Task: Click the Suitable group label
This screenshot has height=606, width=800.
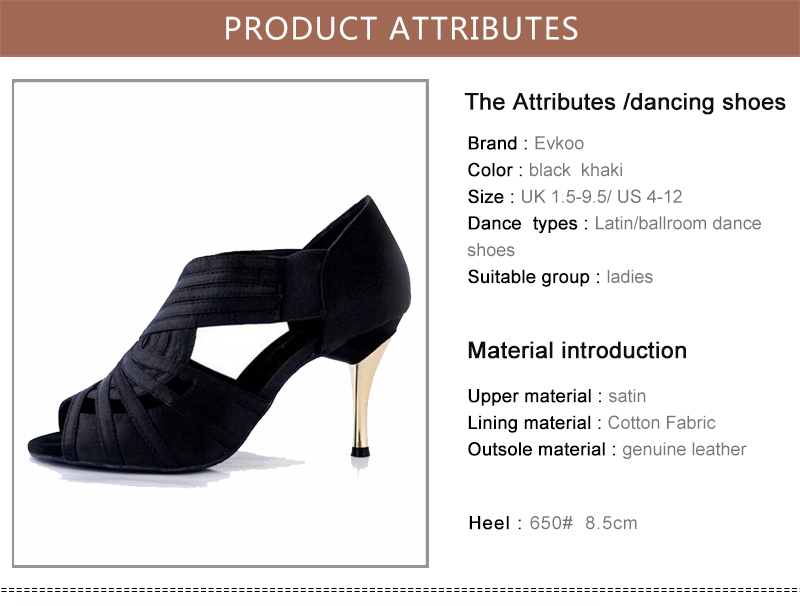Action: 528,277
